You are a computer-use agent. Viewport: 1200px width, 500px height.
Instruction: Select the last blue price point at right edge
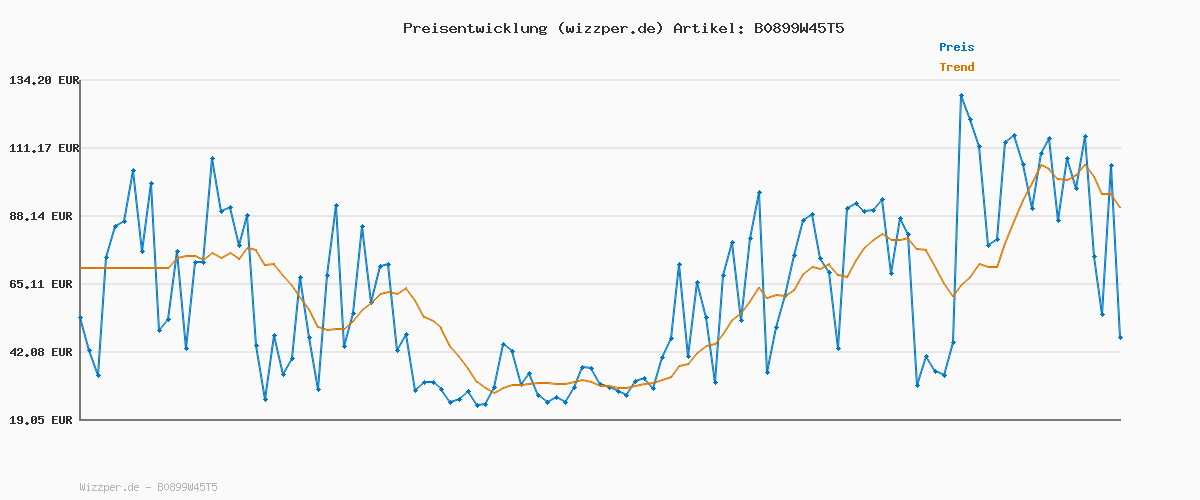(1120, 338)
